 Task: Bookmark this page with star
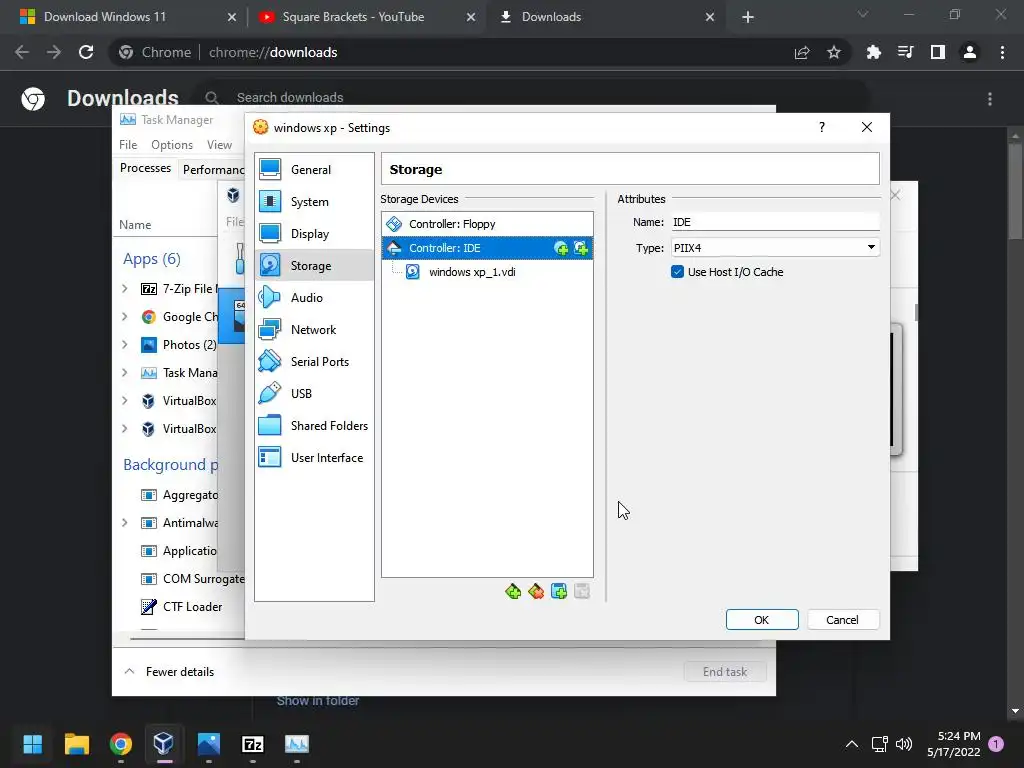click(x=833, y=52)
